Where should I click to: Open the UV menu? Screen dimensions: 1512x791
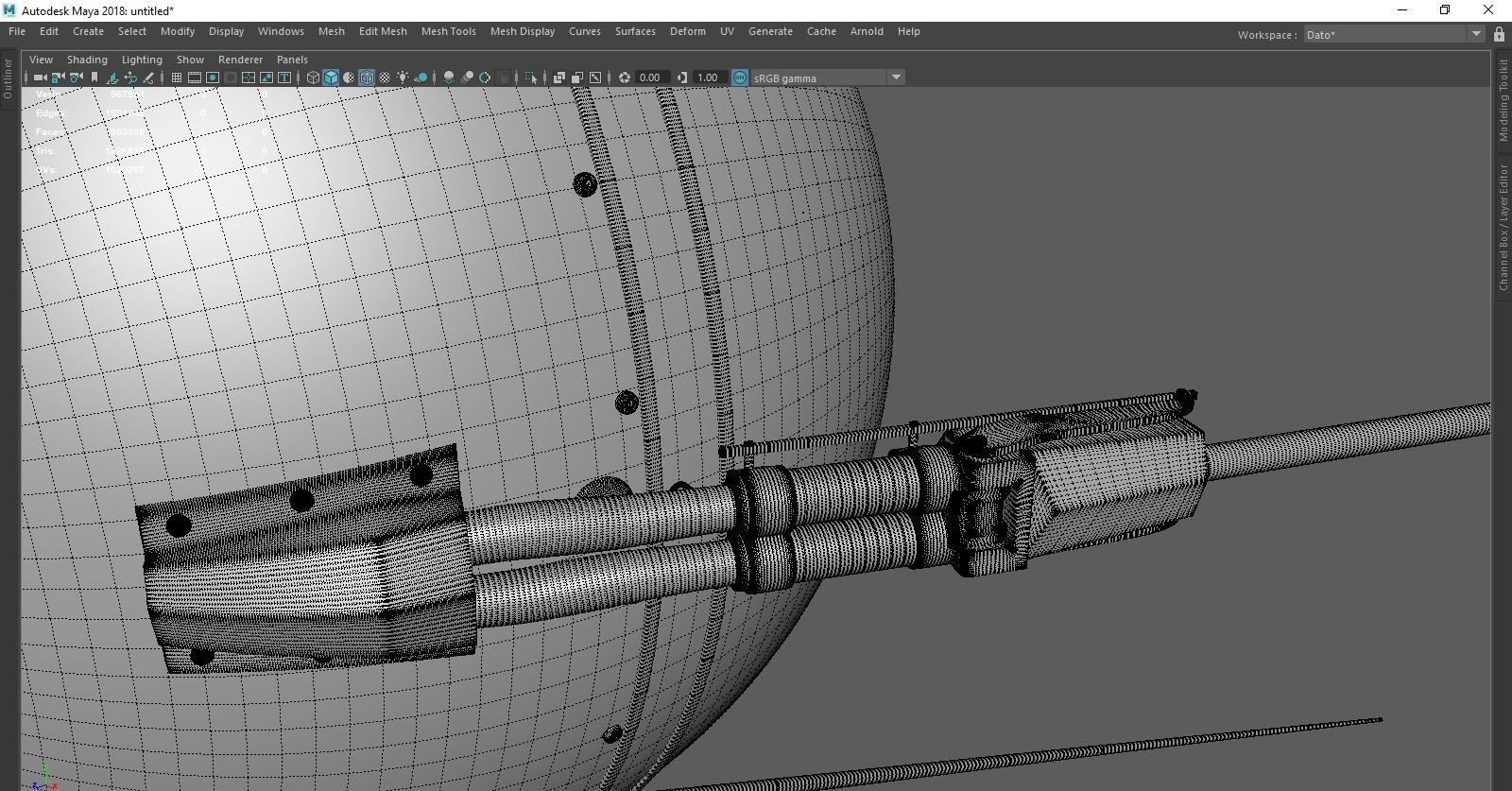[x=727, y=31]
